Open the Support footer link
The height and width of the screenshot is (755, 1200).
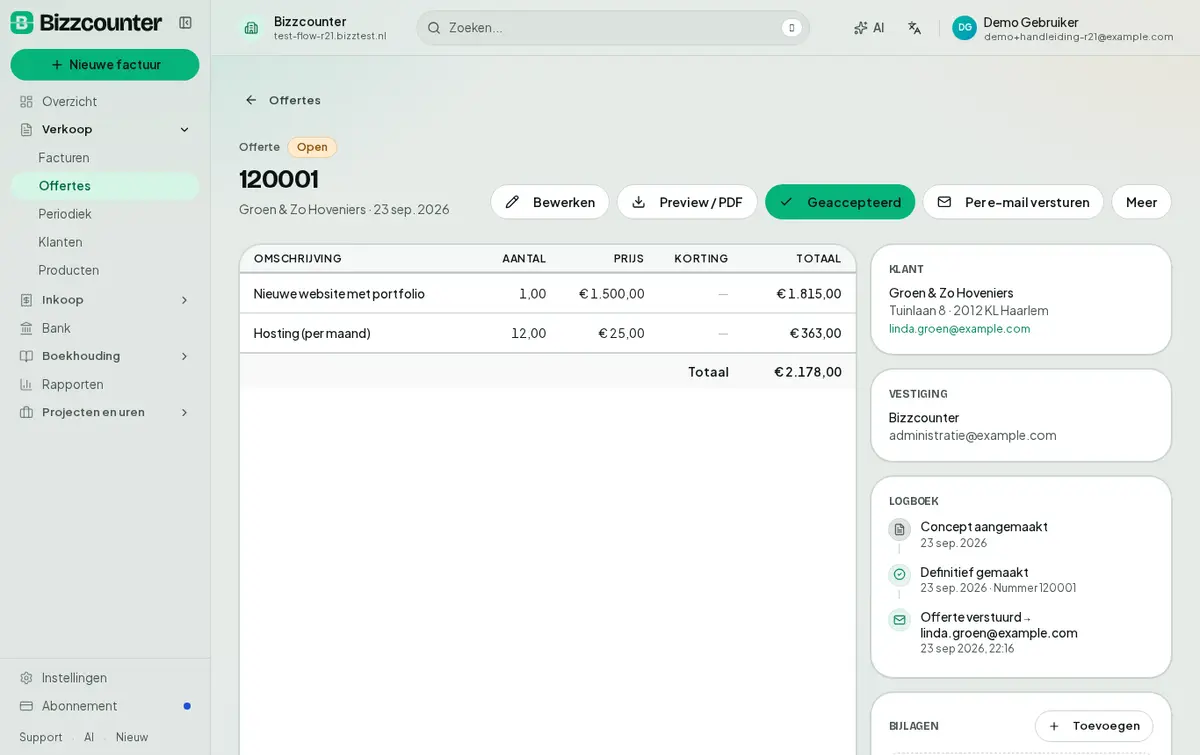coord(41,737)
